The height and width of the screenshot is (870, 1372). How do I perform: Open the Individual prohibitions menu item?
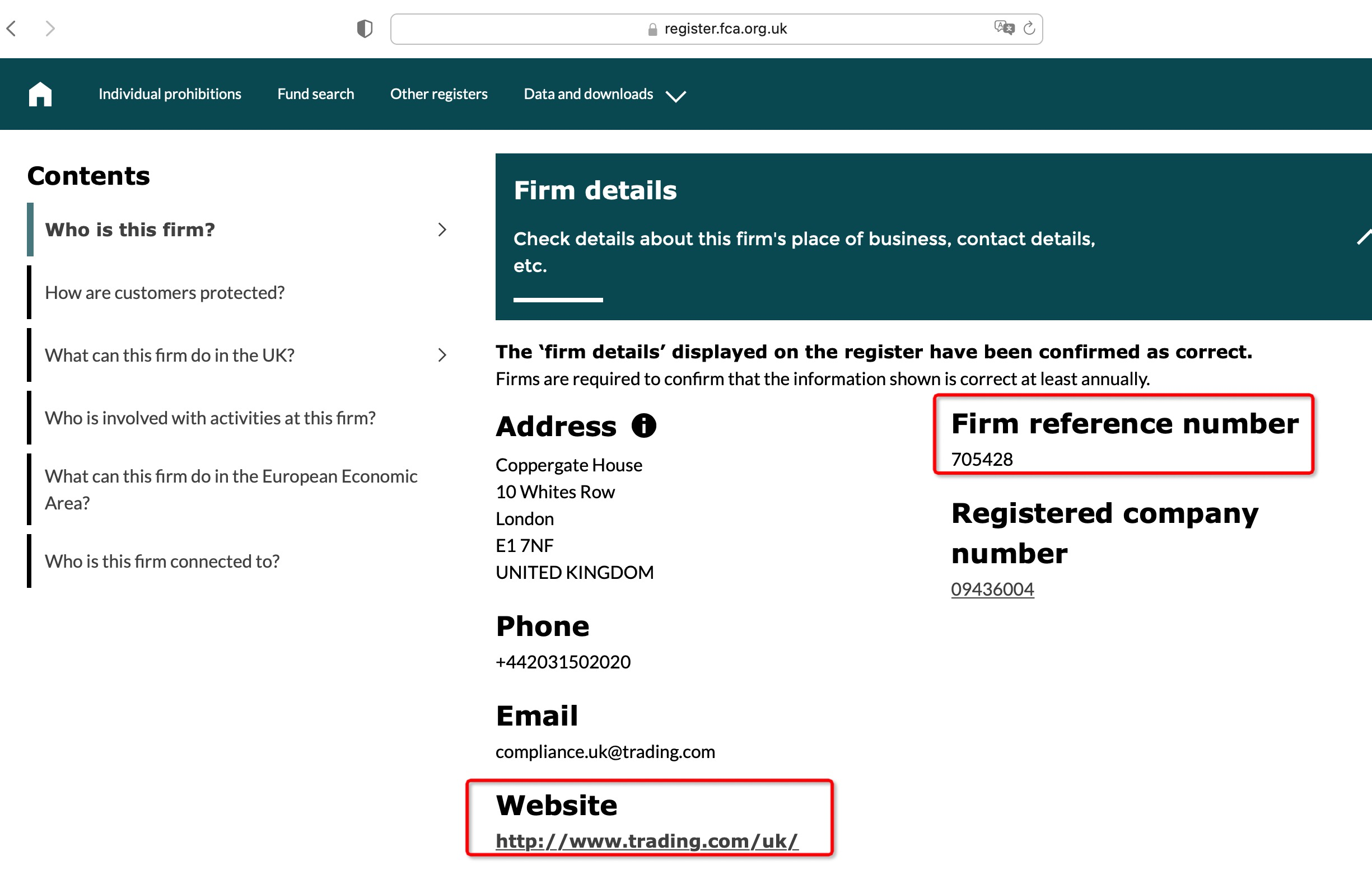click(x=170, y=94)
